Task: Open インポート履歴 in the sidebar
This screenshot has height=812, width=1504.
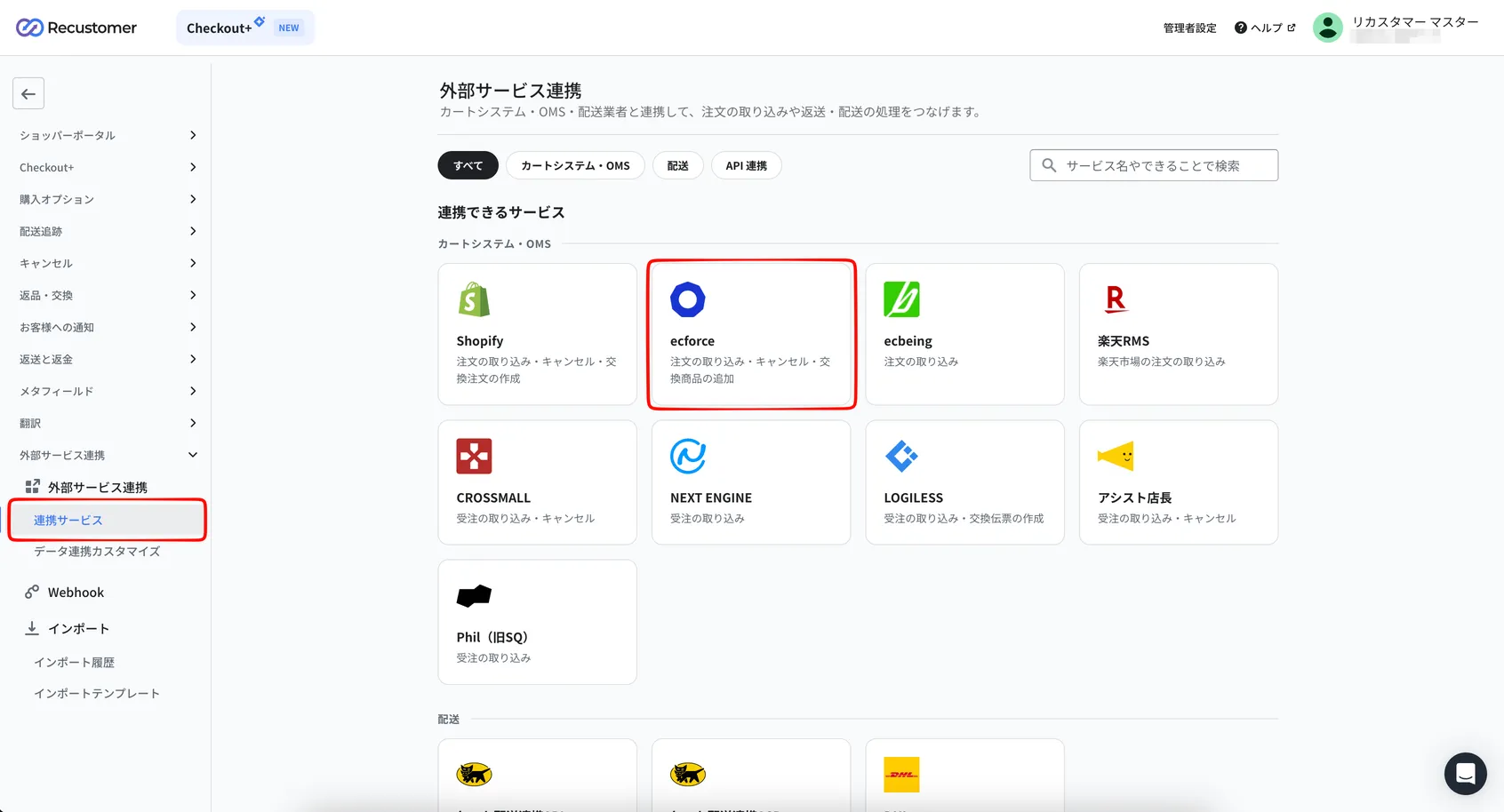Action: [x=75, y=663]
